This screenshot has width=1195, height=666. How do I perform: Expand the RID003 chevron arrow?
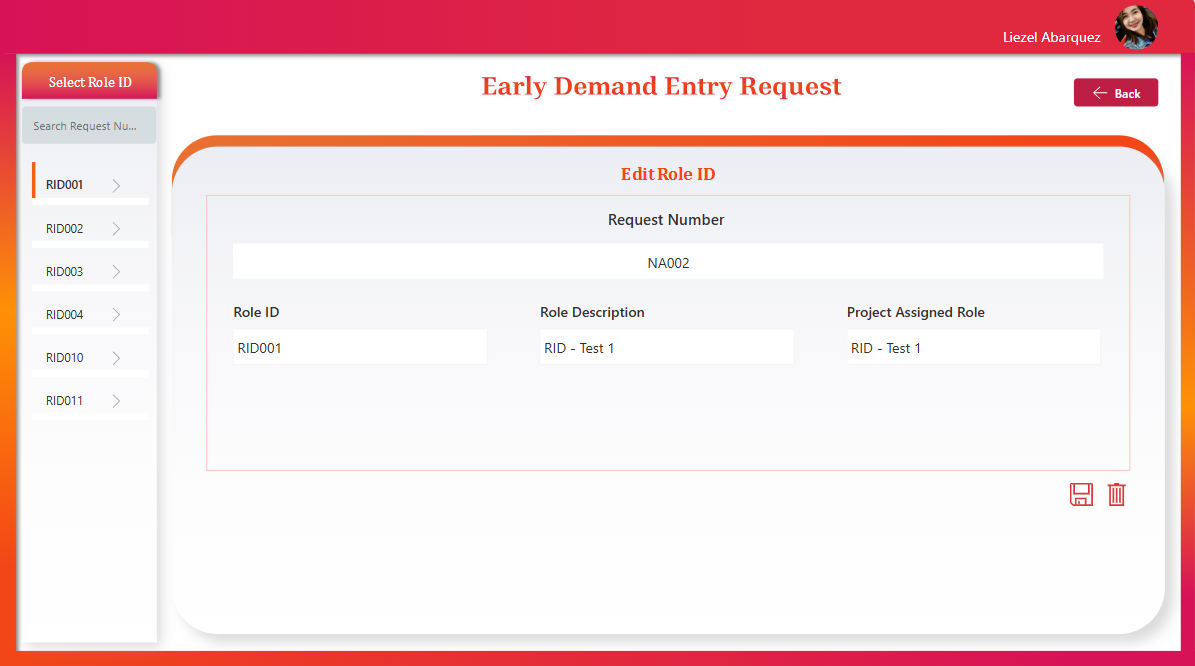coord(116,272)
